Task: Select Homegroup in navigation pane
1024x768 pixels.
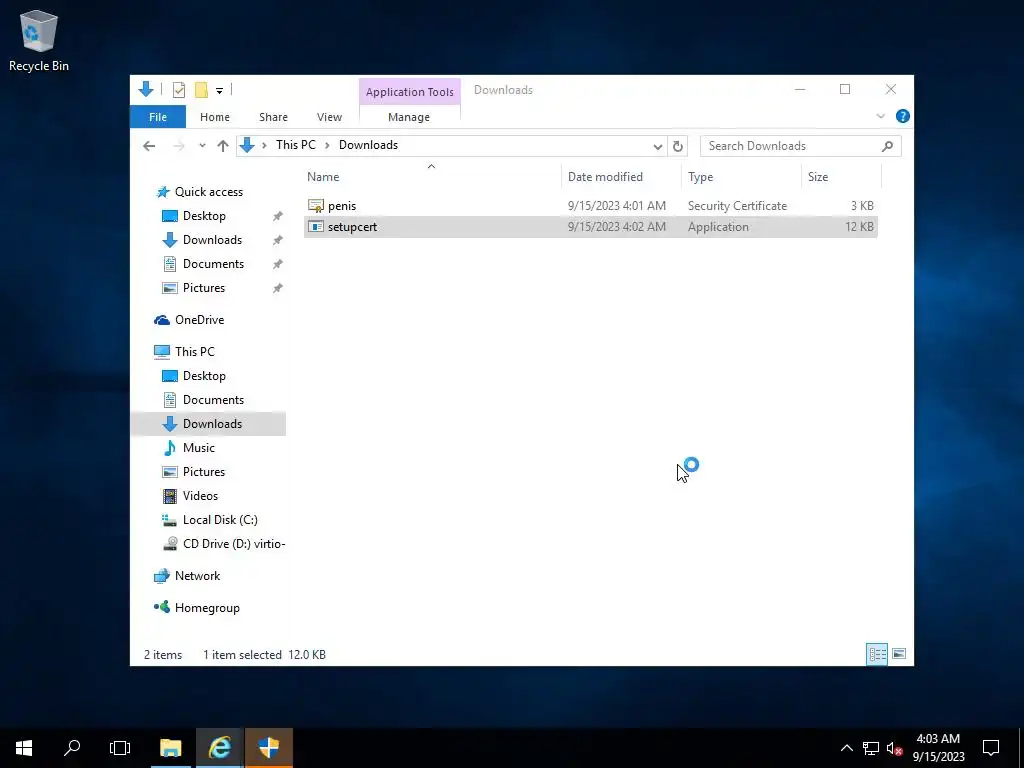Action: (207, 608)
